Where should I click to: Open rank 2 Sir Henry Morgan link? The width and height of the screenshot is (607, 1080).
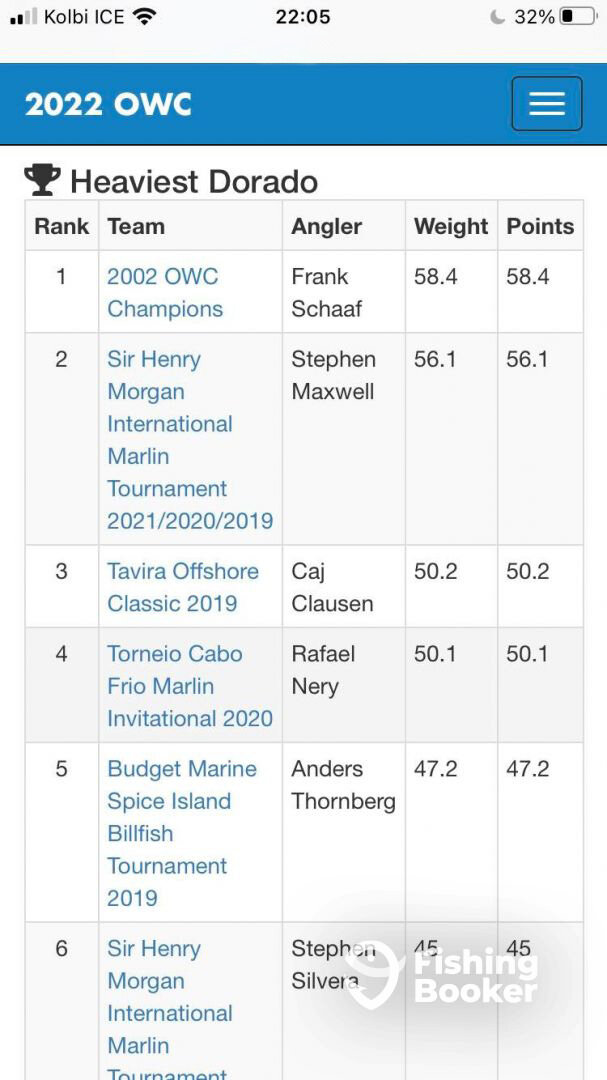189,440
